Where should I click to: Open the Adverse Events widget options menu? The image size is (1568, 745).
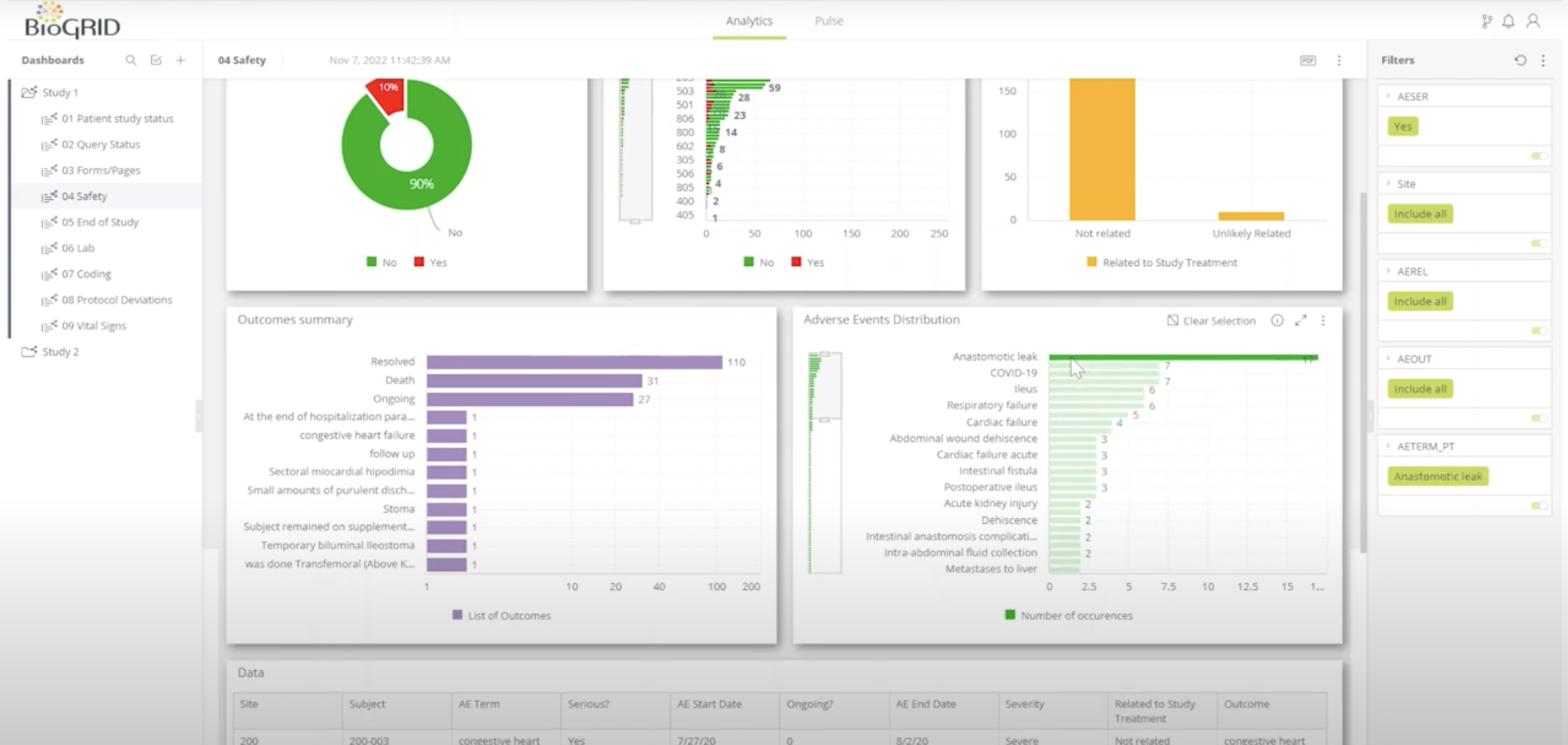coord(1323,320)
